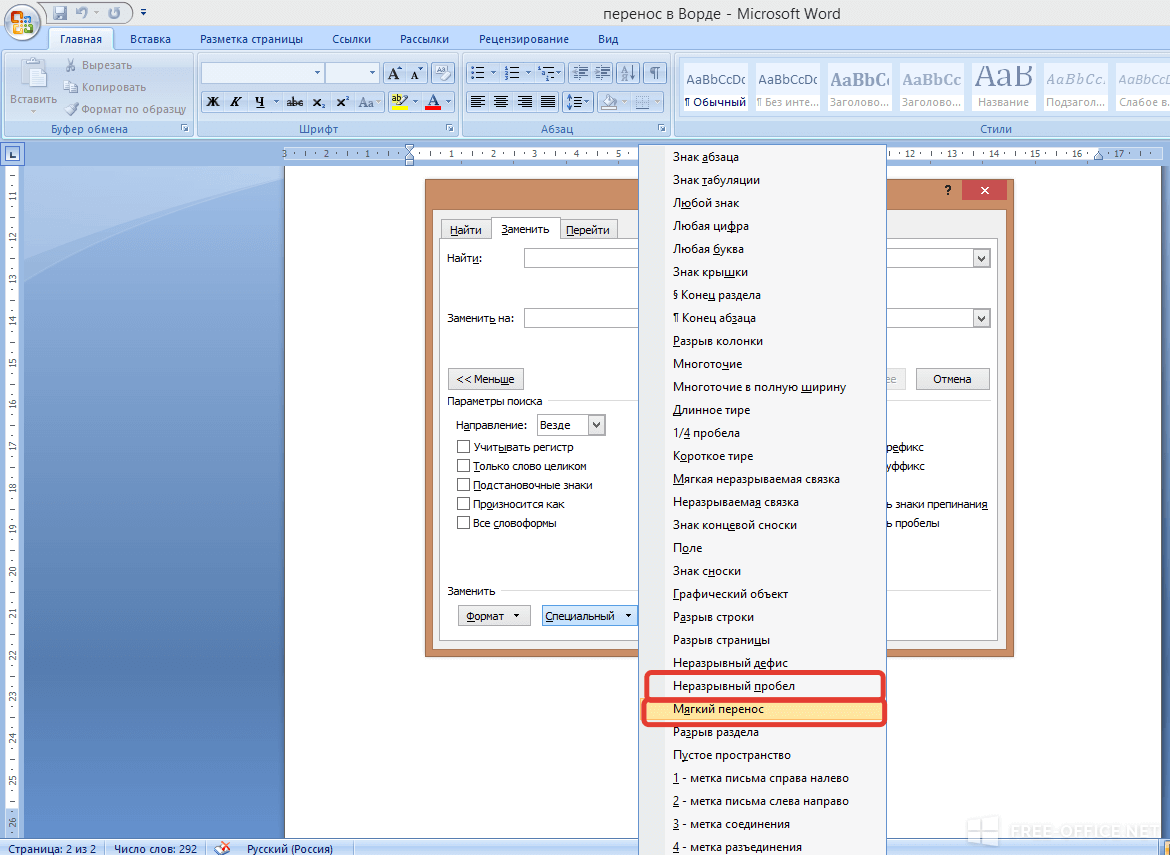
Task: Select 'Неразрывный пробел' menu entry
Action: (x=763, y=686)
